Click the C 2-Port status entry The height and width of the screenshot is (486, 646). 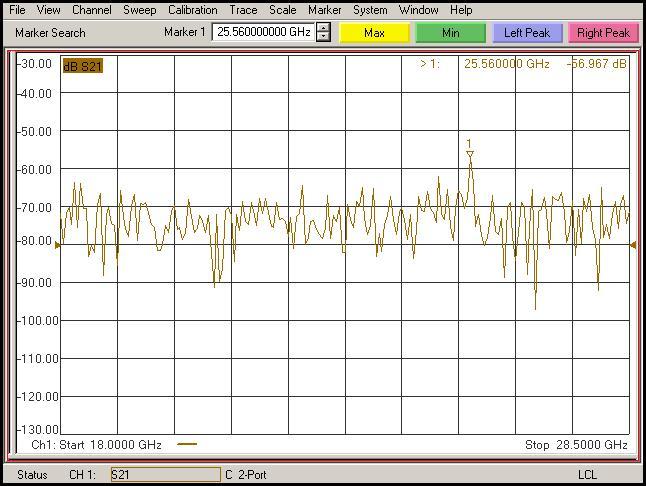(x=246, y=475)
